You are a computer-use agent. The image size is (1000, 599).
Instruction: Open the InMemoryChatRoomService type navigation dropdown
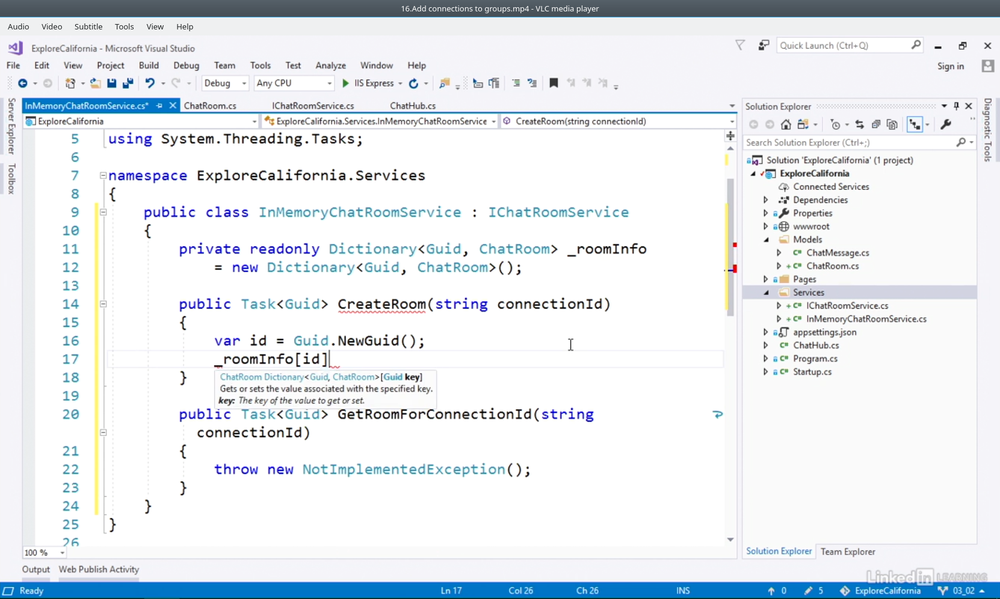[x=380, y=121]
